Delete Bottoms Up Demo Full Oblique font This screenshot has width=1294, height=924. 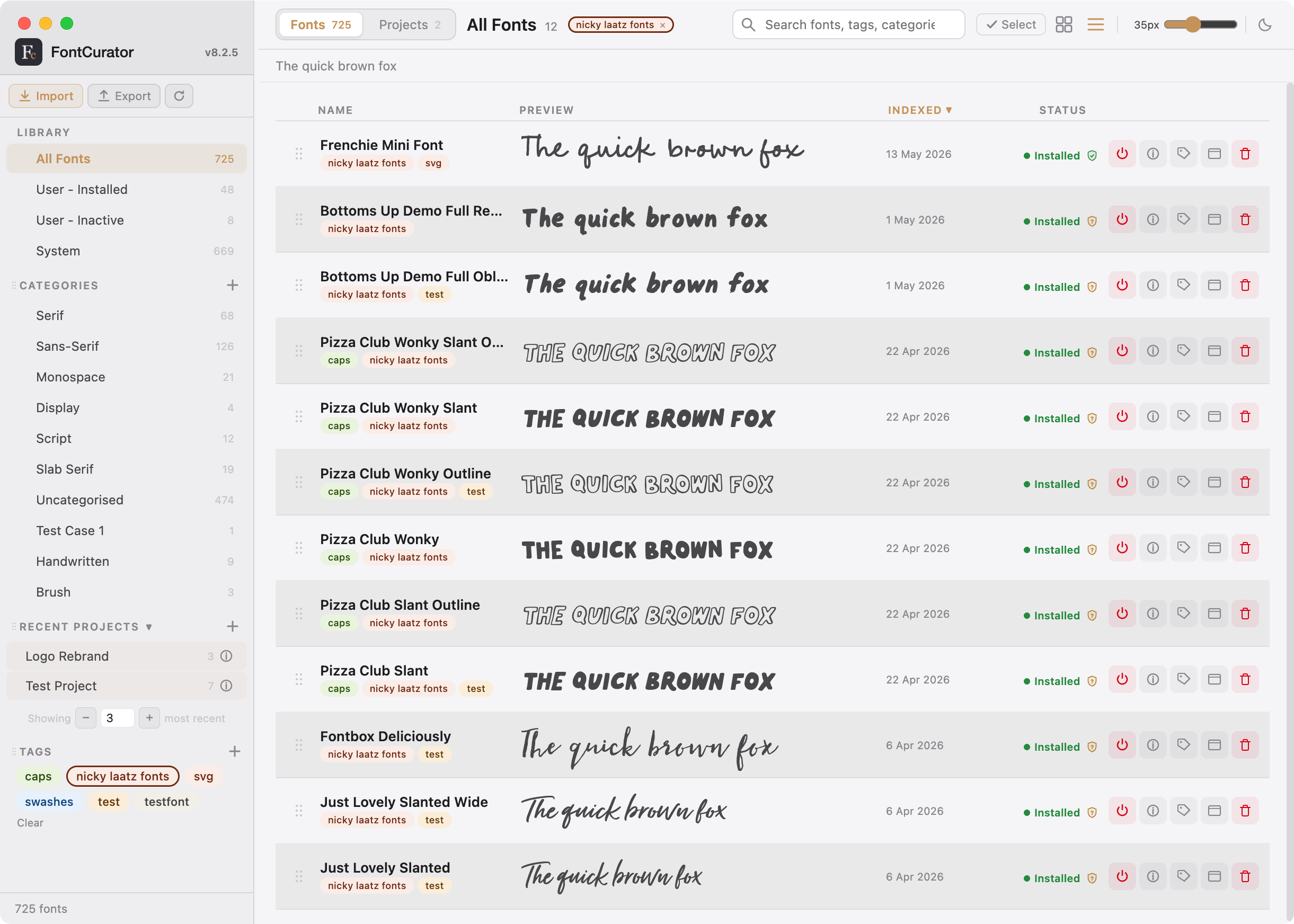(x=1245, y=286)
